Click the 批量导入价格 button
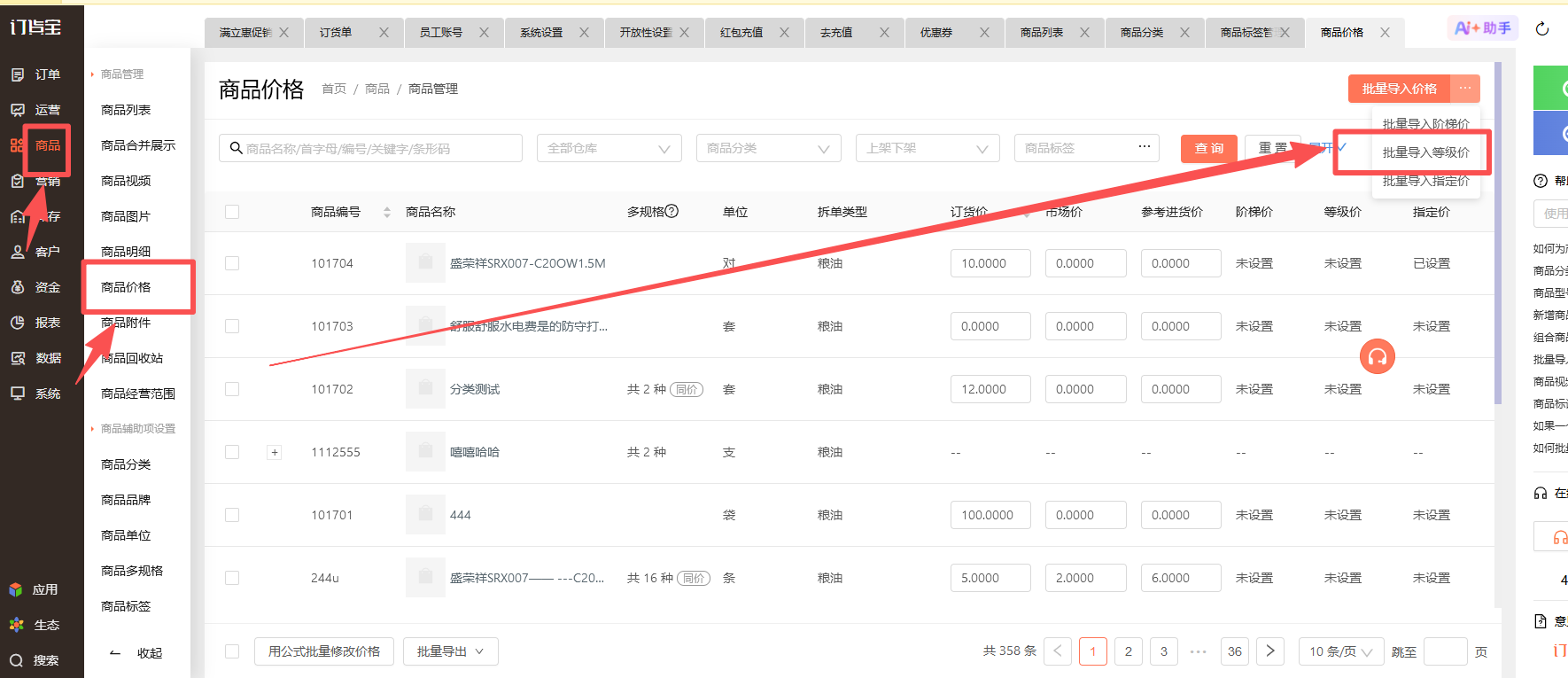The width and height of the screenshot is (1568, 678). click(1400, 89)
